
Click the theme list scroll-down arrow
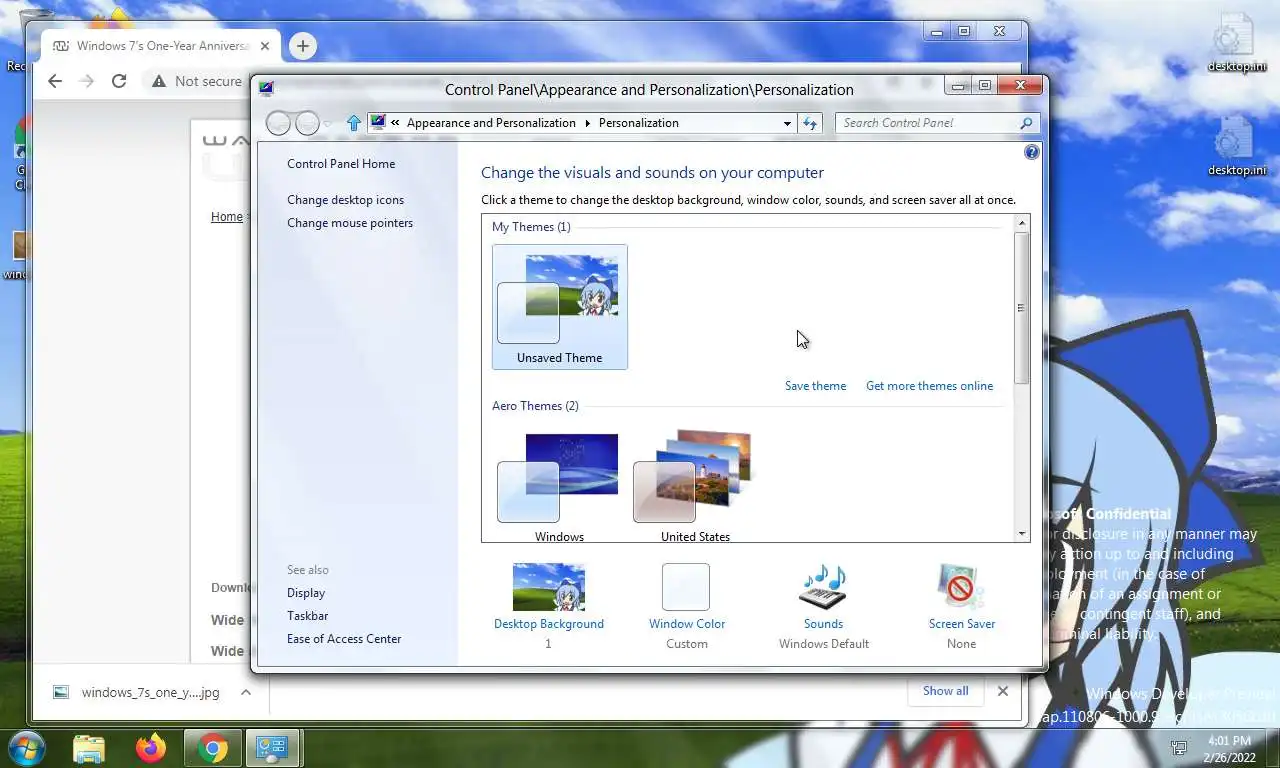[1022, 534]
